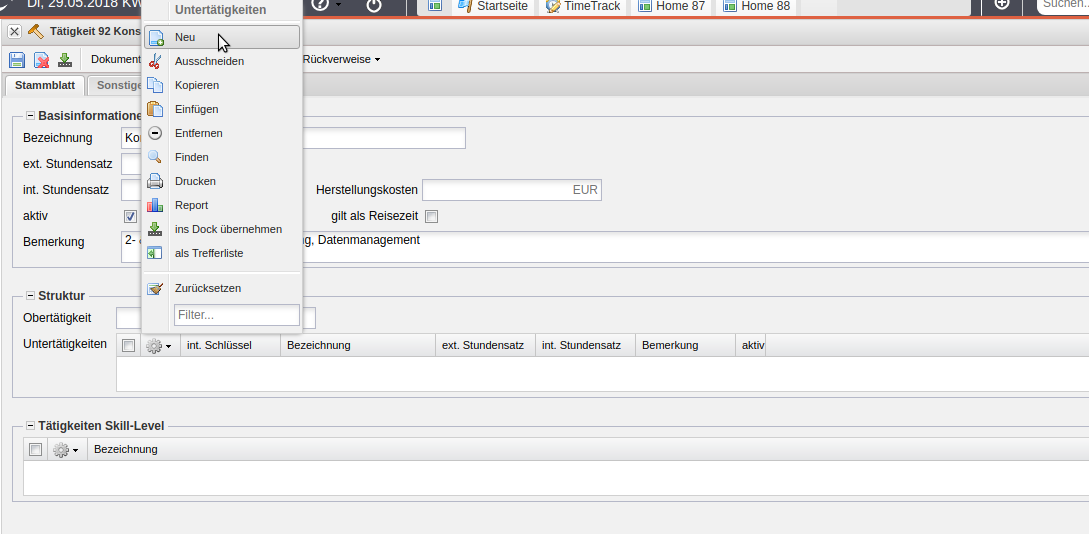Toggle the 'gilt als Reisezeit' checkbox
Screen dimensions: 1089x534
[432, 216]
